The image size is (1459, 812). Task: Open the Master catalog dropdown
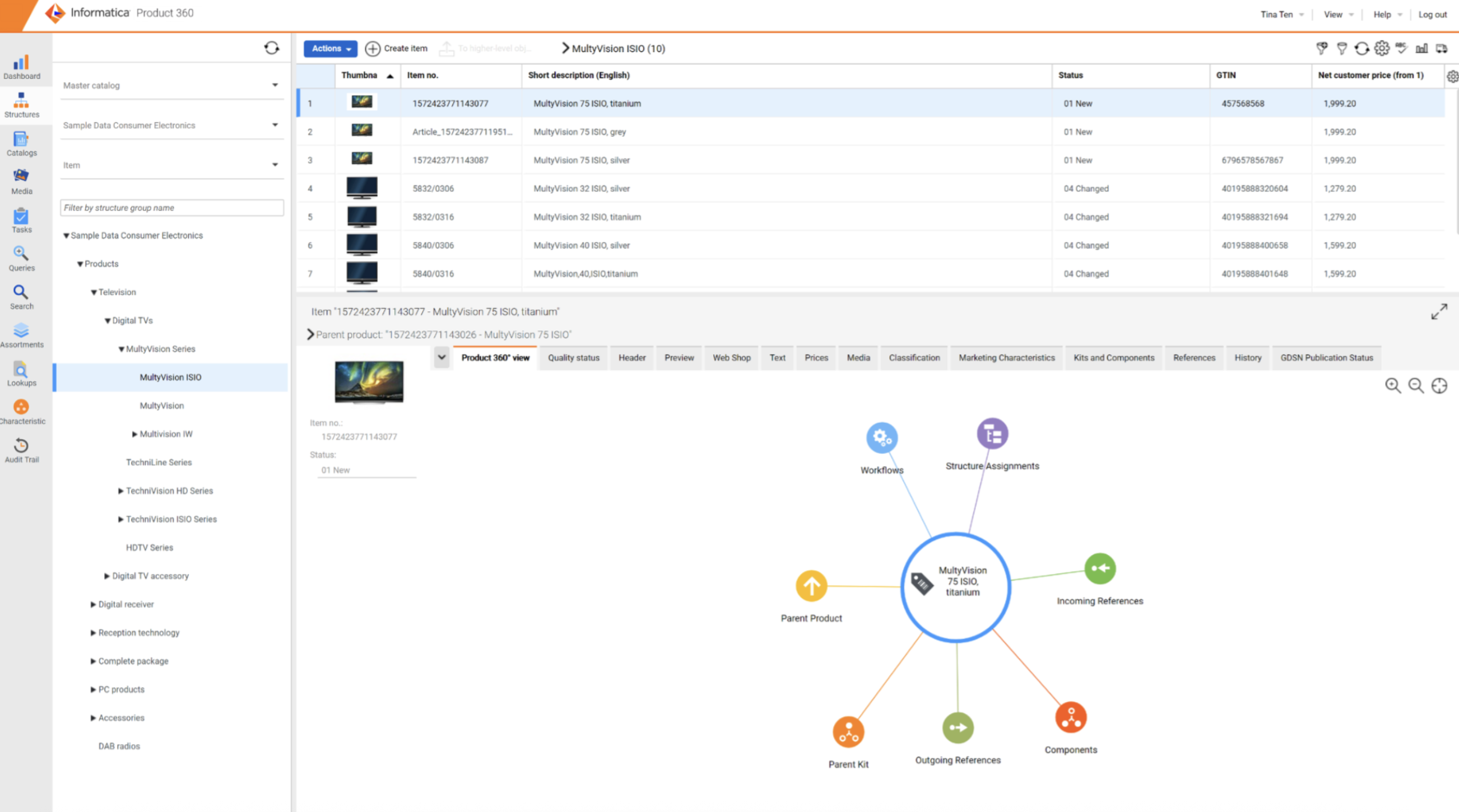(276, 85)
